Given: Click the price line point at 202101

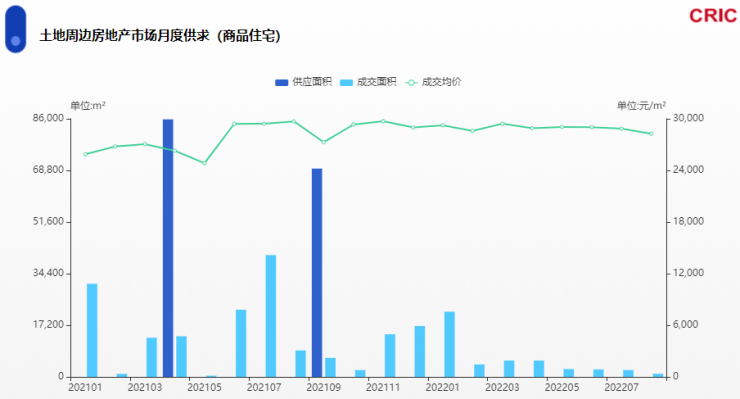Looking at the screenshot, I should (x=85, y=154).
